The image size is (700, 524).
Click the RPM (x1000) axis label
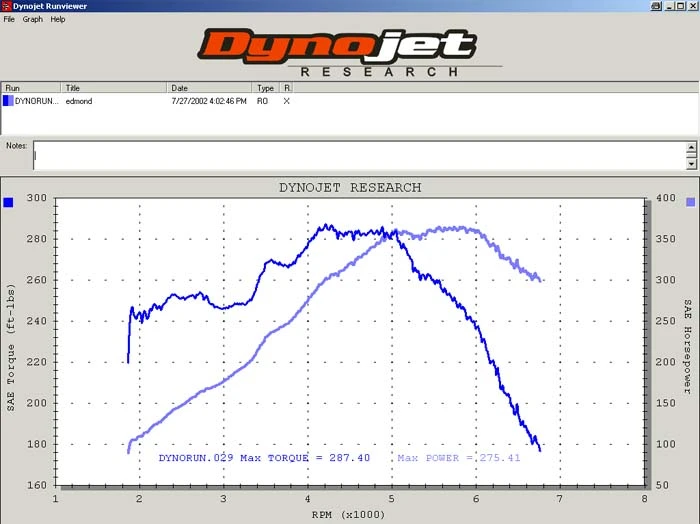coord(348,515)
